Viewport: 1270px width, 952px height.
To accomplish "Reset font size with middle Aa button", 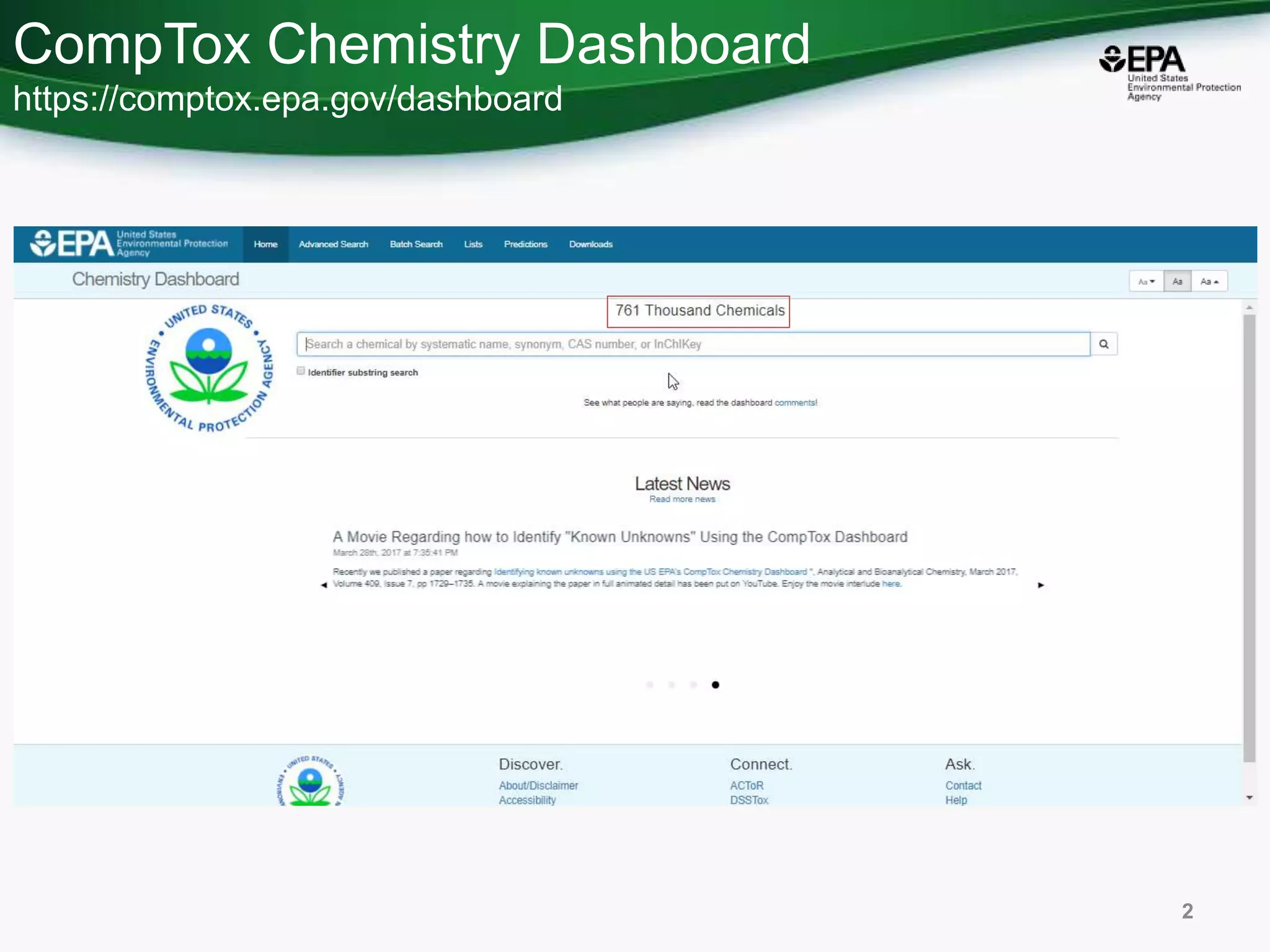I will pyautogui.click(x=1178, y=281).
